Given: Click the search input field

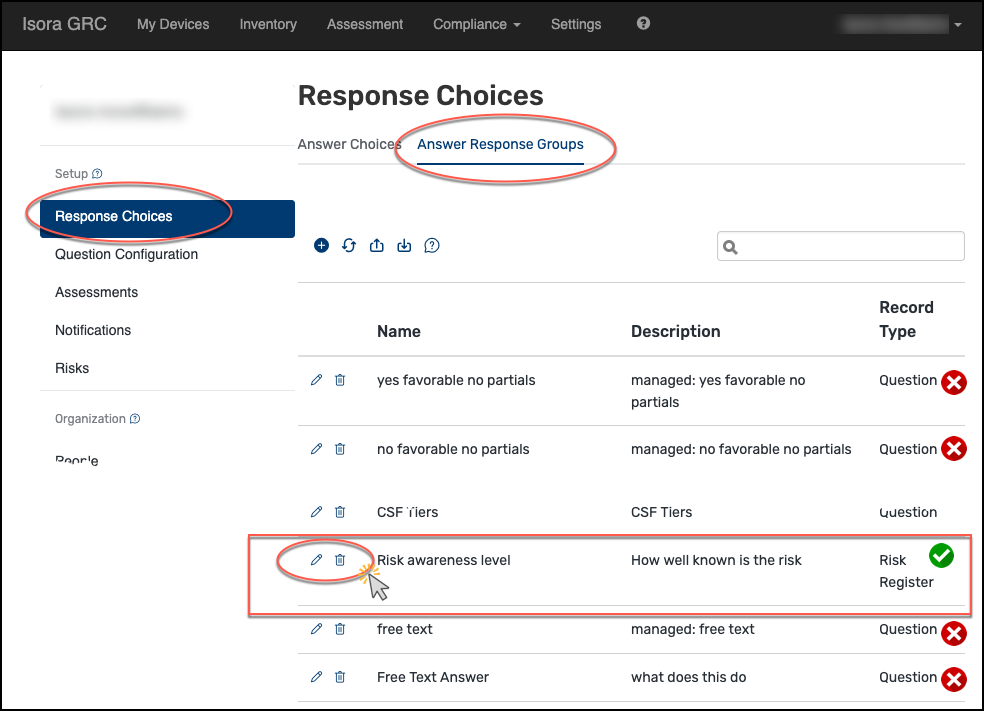Looking at the screenshot, I should click(x=850, y=246).
